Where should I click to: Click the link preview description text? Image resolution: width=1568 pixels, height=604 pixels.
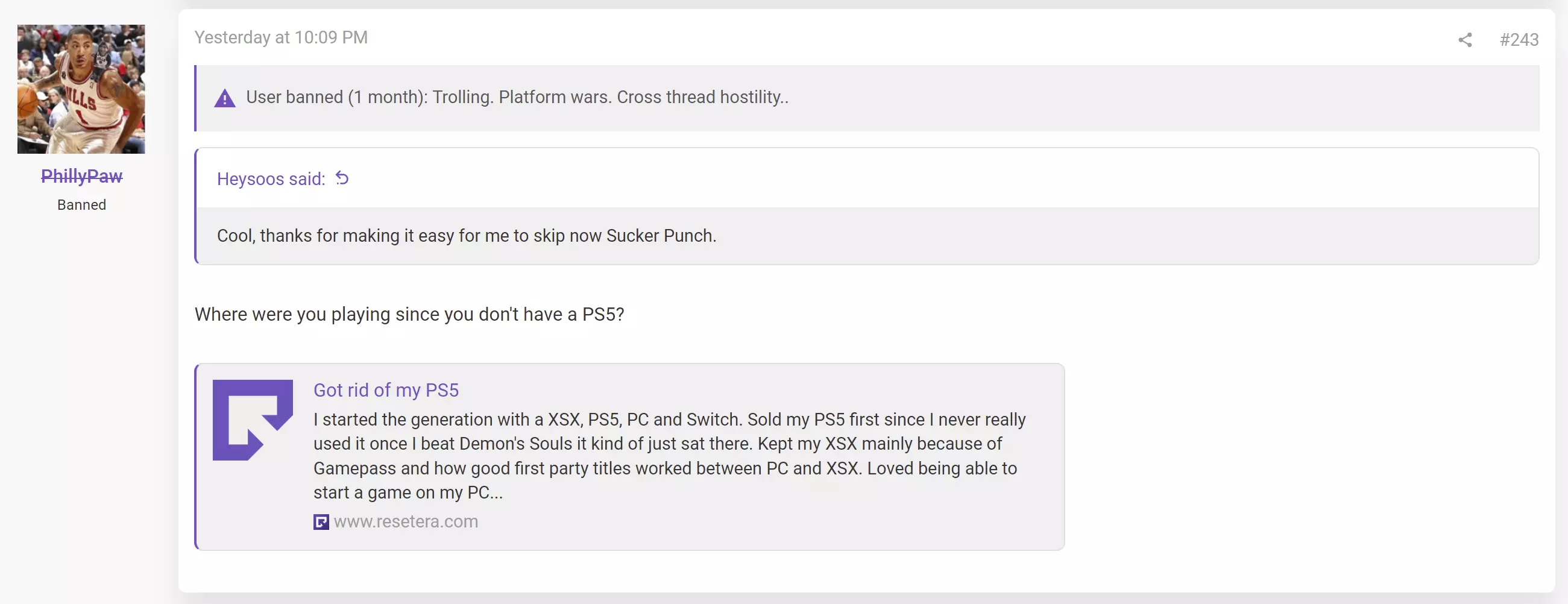click(670, 456)
